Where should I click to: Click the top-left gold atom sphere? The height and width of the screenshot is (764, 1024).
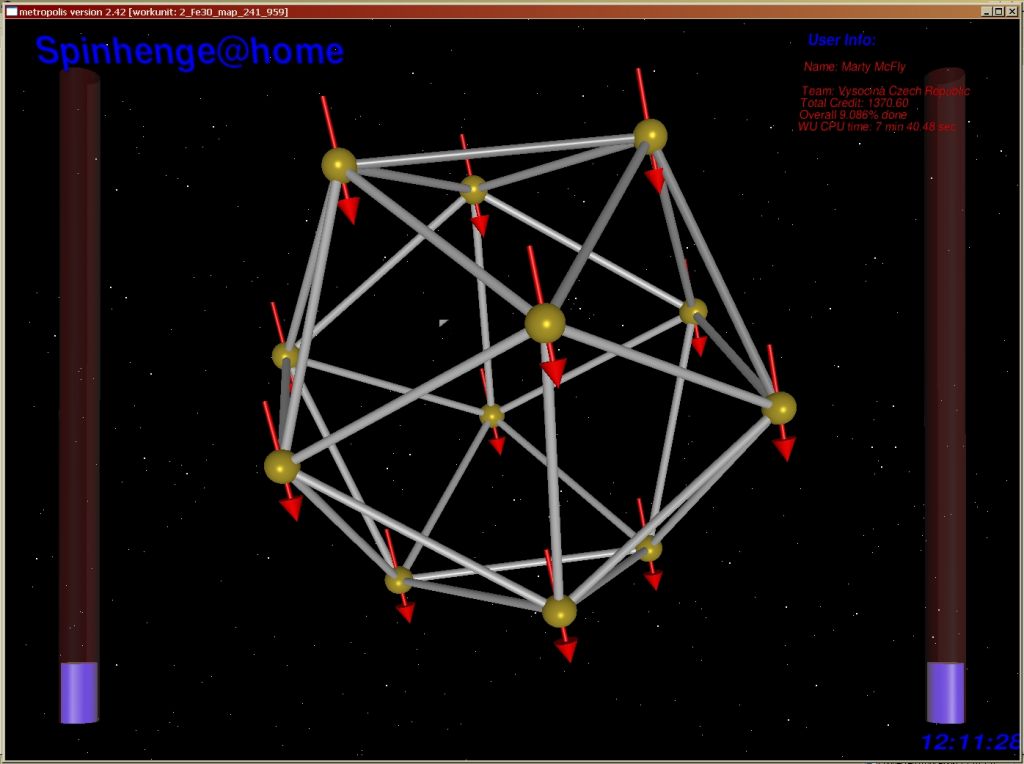339,165
